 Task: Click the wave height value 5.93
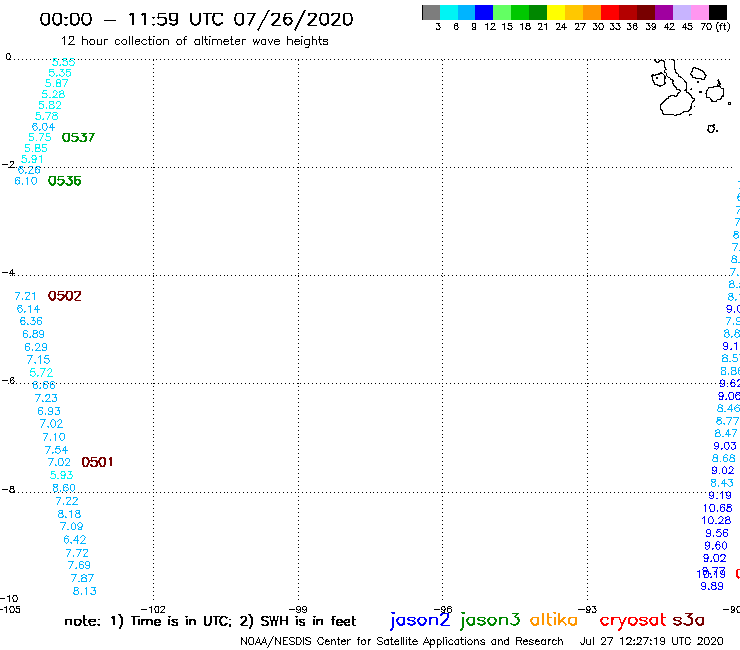pos(61,475)
